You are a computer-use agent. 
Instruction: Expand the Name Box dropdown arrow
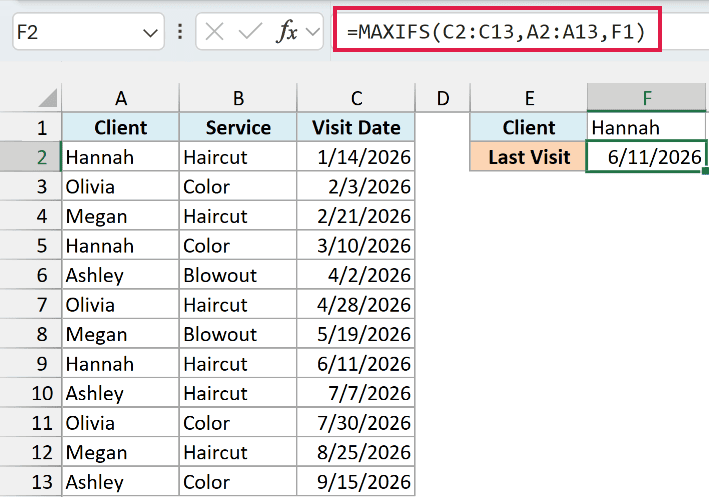[x=150, y=33]
